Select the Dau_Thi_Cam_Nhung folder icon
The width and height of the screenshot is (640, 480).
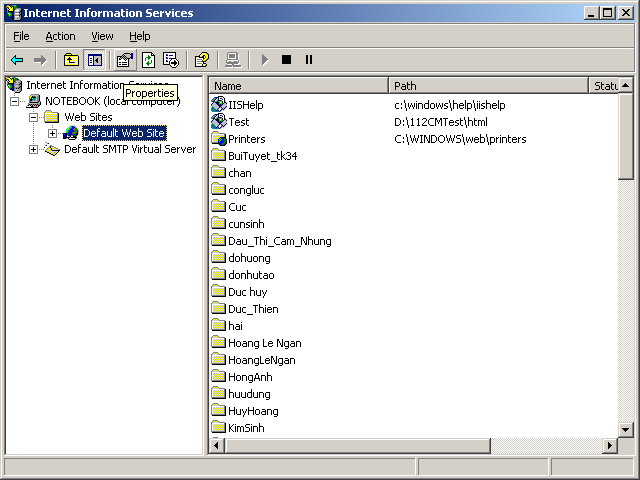219,241
